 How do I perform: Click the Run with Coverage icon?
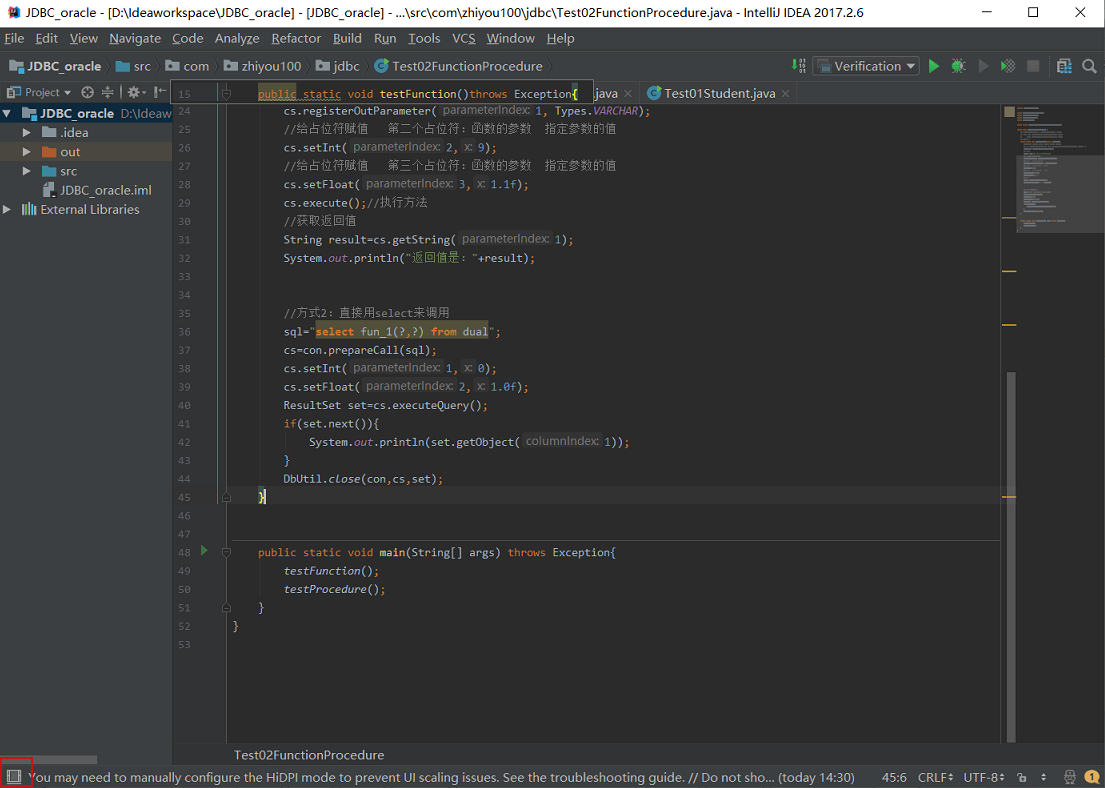[x=1008, y=66]
